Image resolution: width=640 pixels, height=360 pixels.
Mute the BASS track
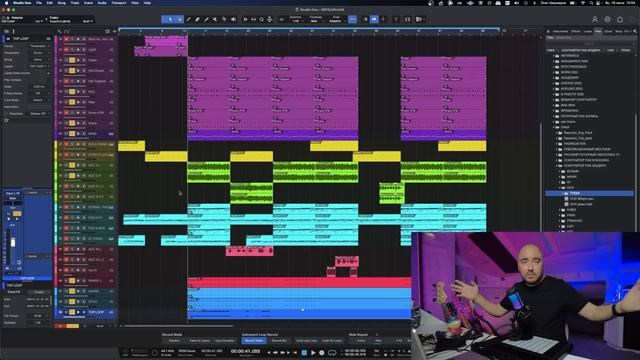(66, 133)
